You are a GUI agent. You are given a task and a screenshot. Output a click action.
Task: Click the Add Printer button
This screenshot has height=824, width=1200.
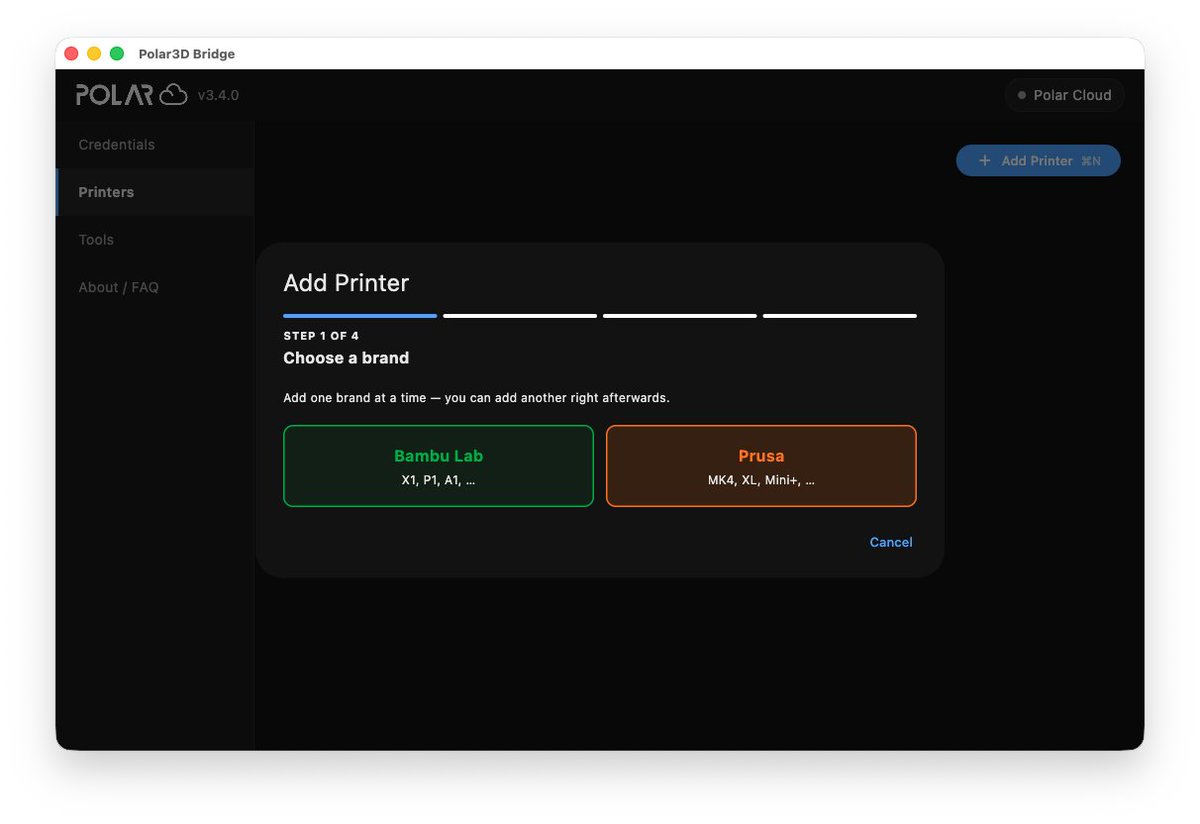coord(1038,161)
